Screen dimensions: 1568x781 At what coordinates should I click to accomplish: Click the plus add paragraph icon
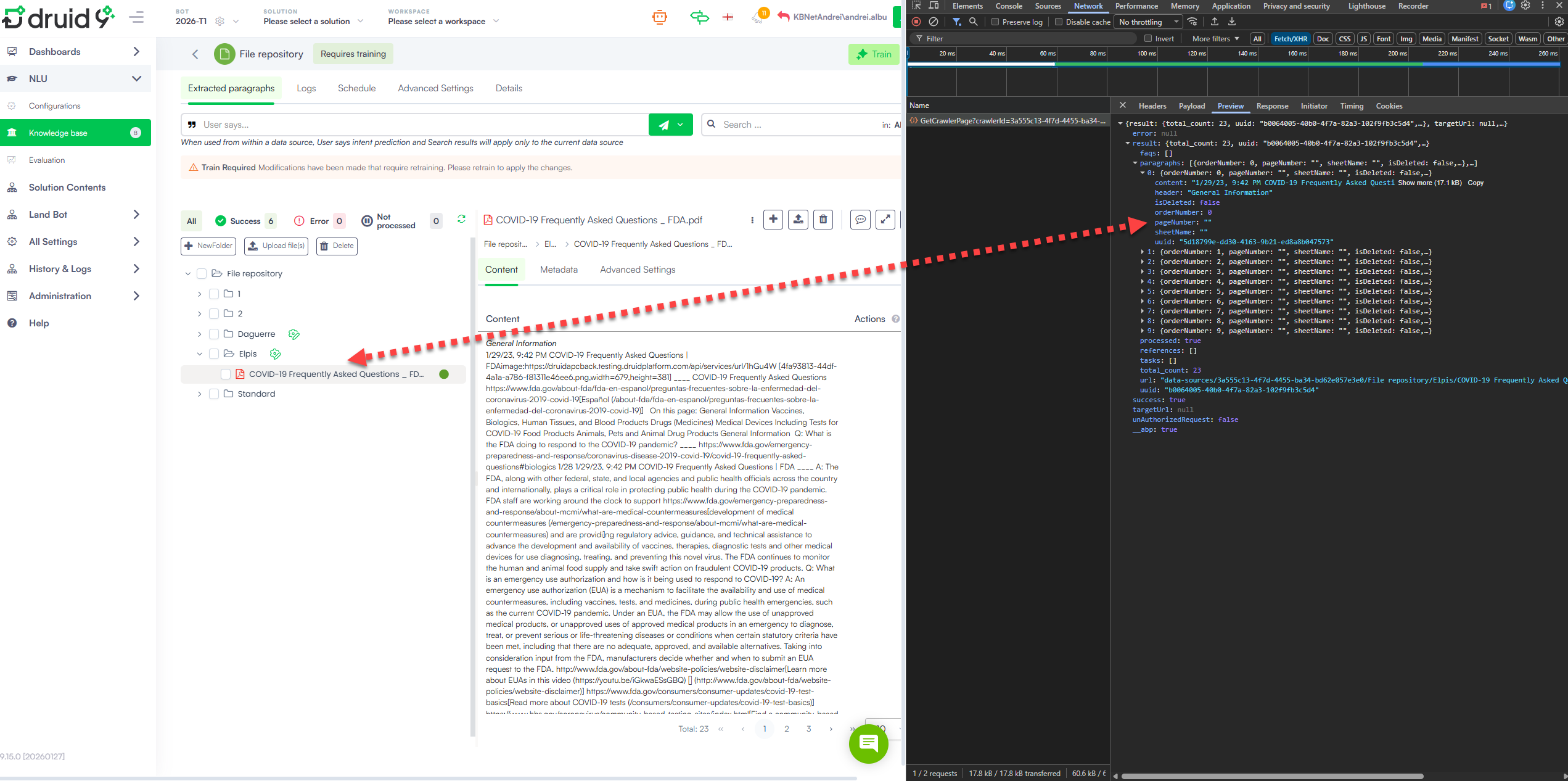[773, 219]
